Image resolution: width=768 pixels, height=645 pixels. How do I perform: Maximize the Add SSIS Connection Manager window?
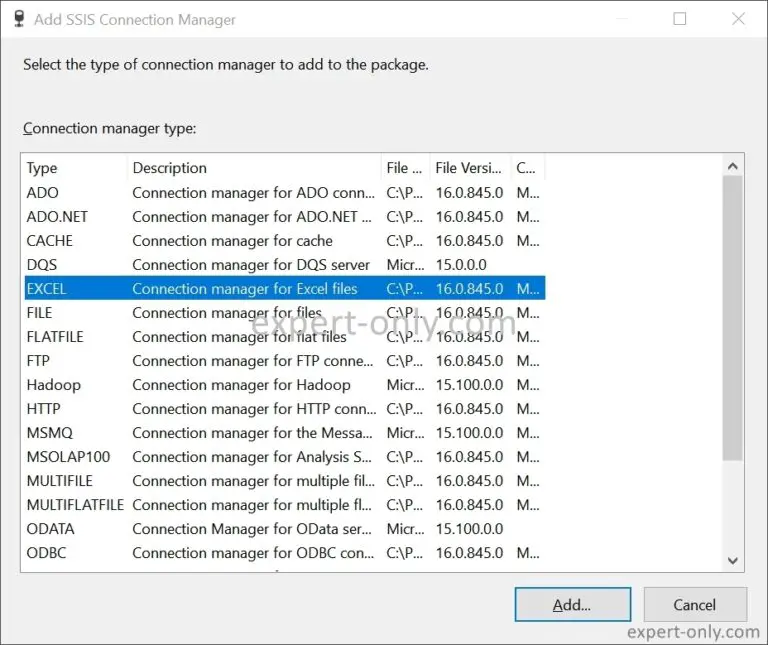pyautogui.click(x=680, y=19)
